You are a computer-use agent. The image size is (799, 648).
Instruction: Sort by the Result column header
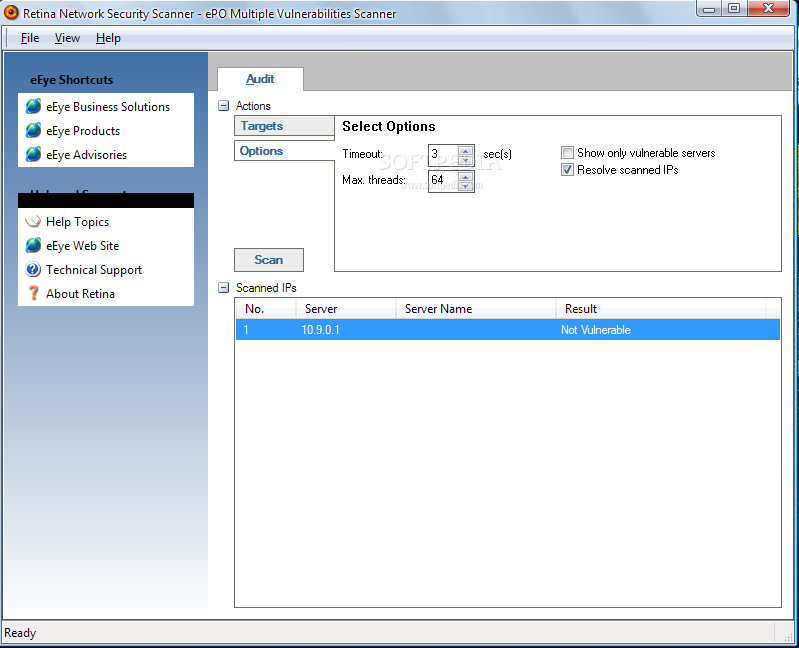point(660,309)
